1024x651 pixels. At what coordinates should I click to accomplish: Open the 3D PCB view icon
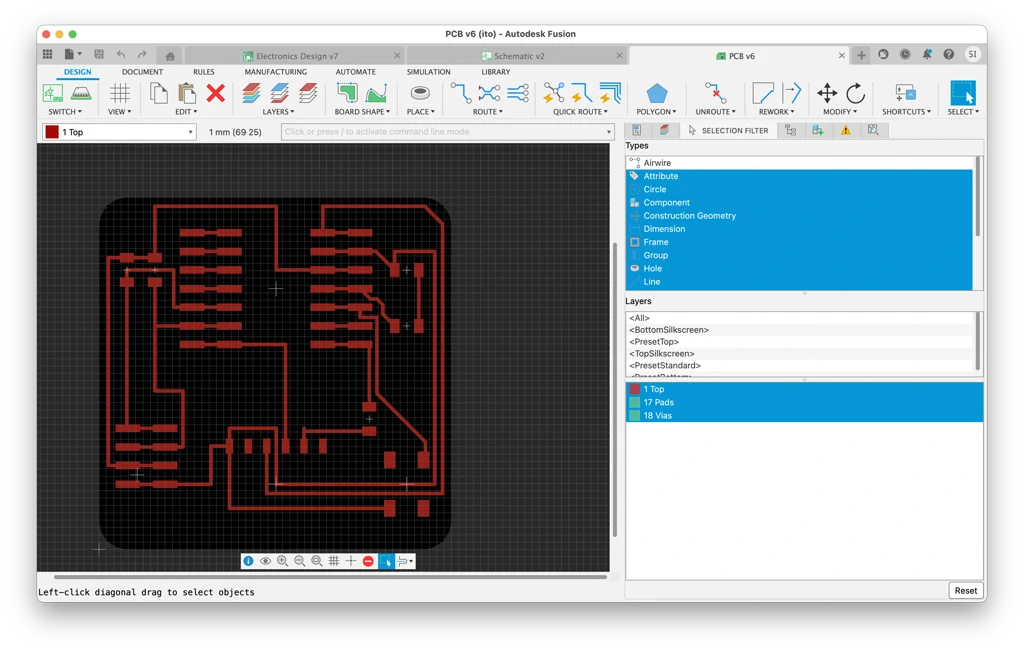point(81,93)
